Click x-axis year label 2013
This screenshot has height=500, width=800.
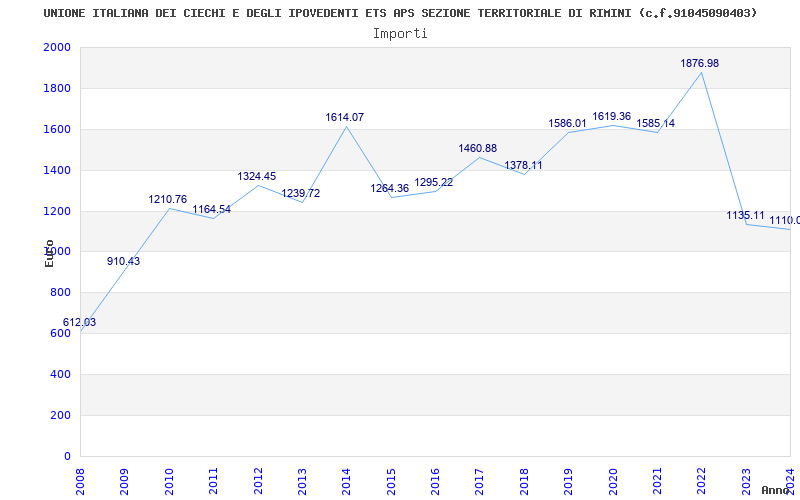click(302, 481)
